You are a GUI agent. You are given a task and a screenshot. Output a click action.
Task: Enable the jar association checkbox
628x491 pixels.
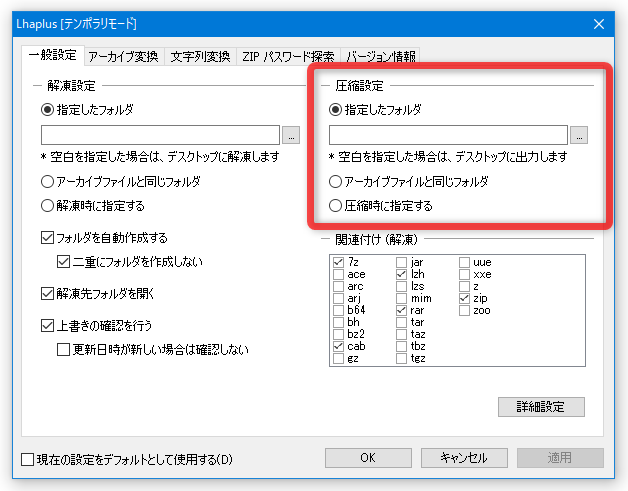[401, 262]
